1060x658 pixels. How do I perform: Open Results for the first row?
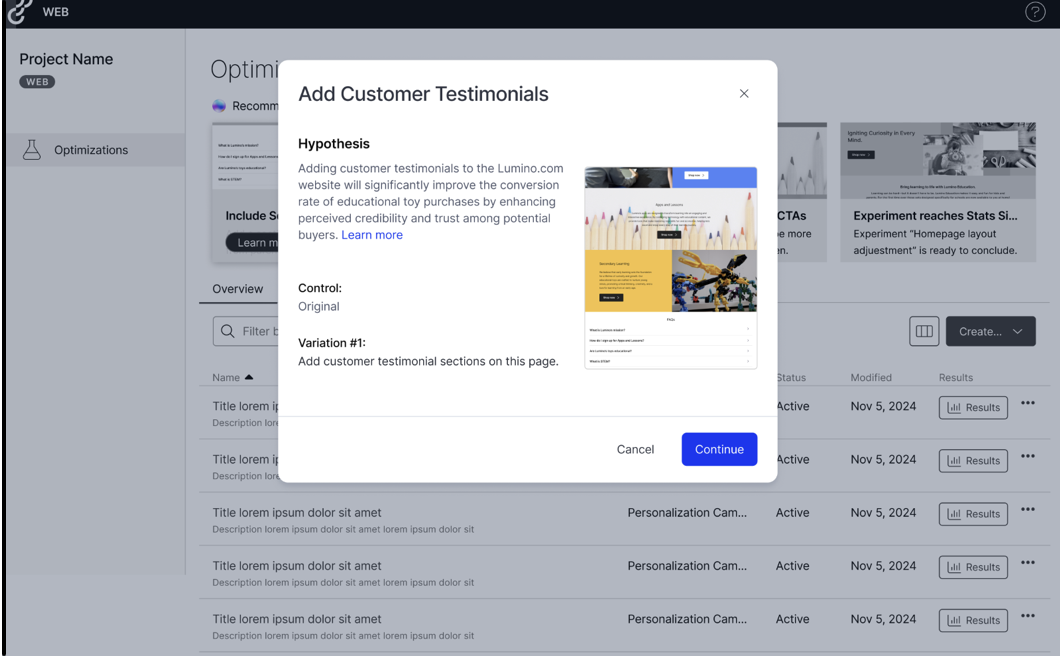(973, 408)
